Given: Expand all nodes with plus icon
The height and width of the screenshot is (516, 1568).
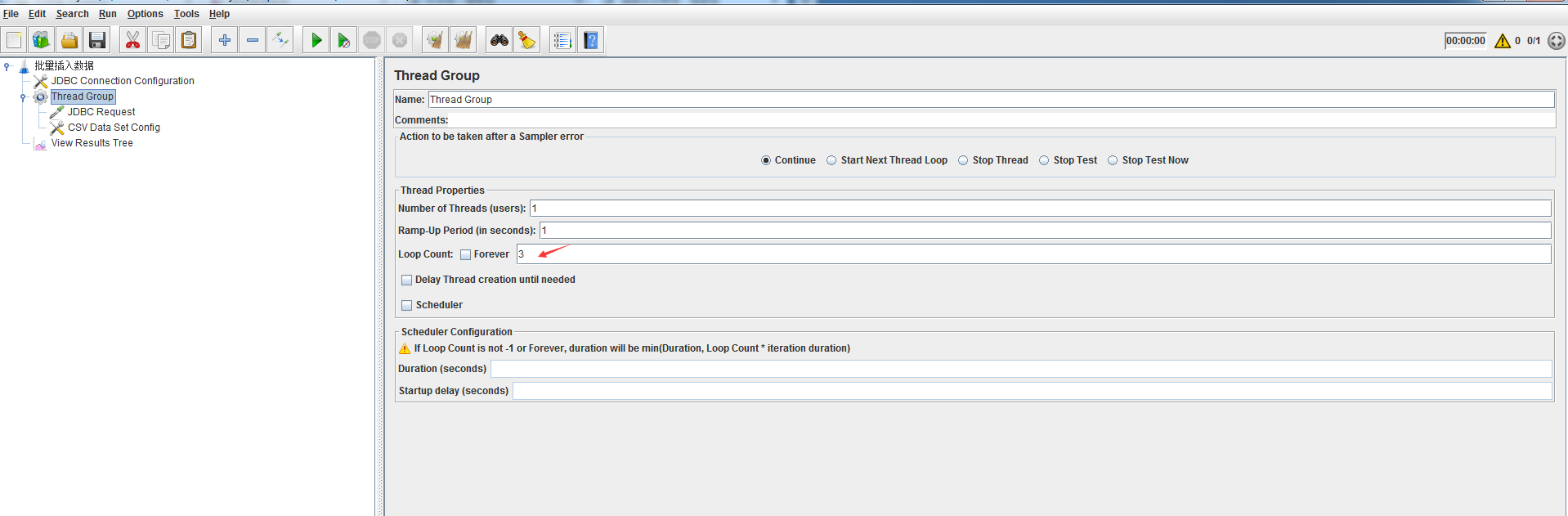Looking at the screenshot, I should click(x=224, y=40).
